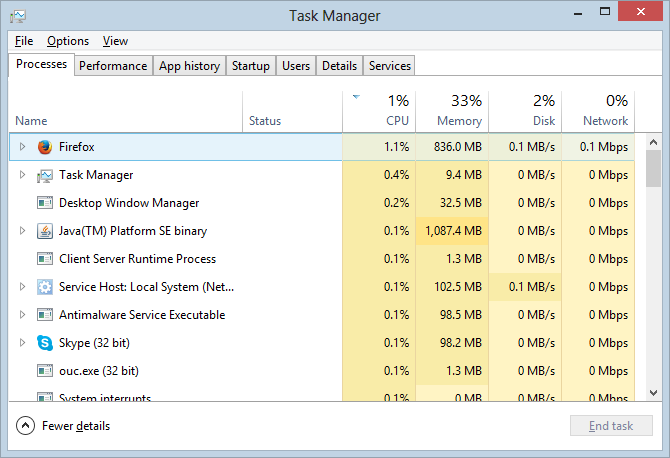Click the Firefox process icon

45,147
